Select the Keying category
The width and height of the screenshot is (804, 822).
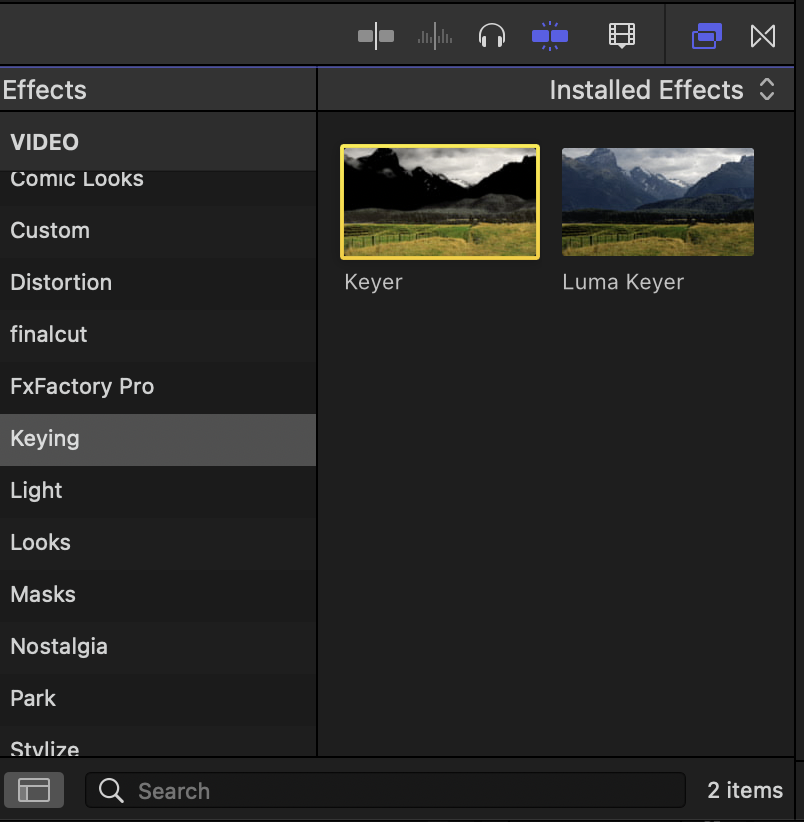point(158,439)
